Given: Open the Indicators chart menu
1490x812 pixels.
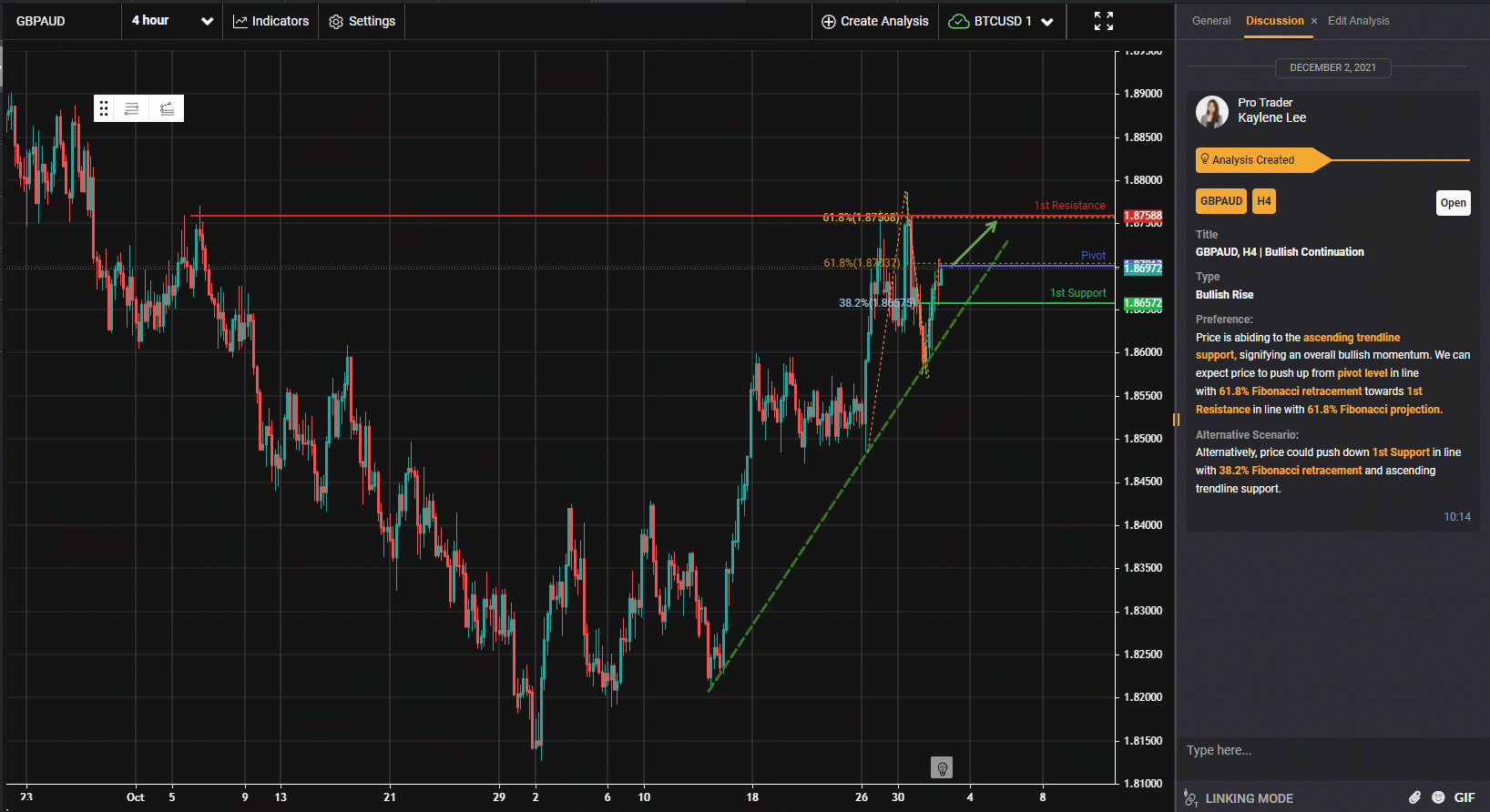Looking at the screenshot, I should point(270,21).
